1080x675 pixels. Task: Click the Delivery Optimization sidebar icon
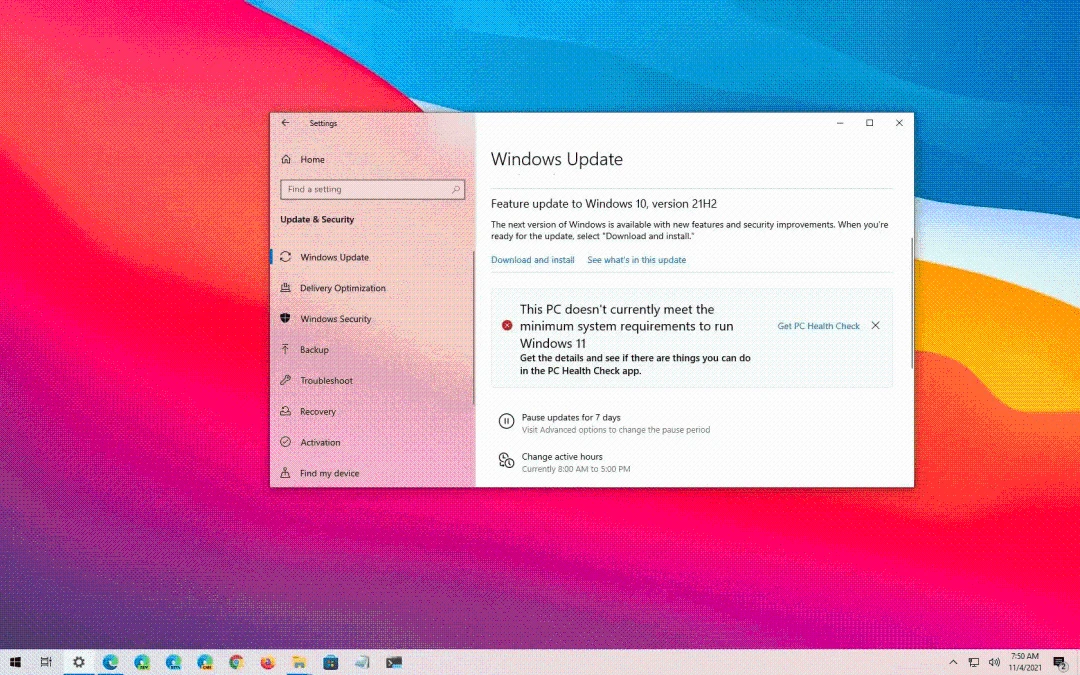tap(285, 288)
